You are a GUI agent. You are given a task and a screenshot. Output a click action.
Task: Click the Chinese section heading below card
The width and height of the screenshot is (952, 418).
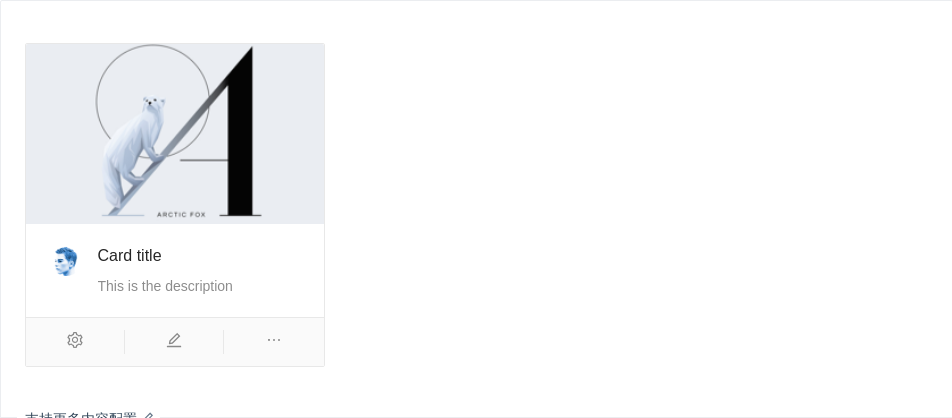click(80, 415)
